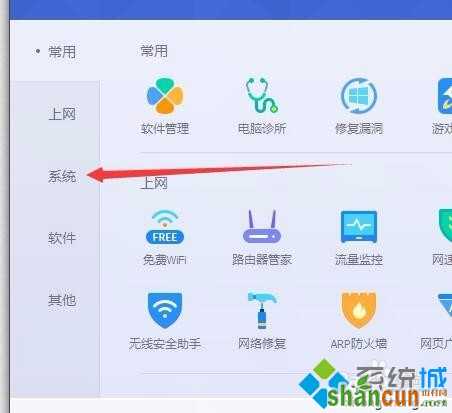
Task: Open the 路由器管家 router icon
Action: [262, 226]
